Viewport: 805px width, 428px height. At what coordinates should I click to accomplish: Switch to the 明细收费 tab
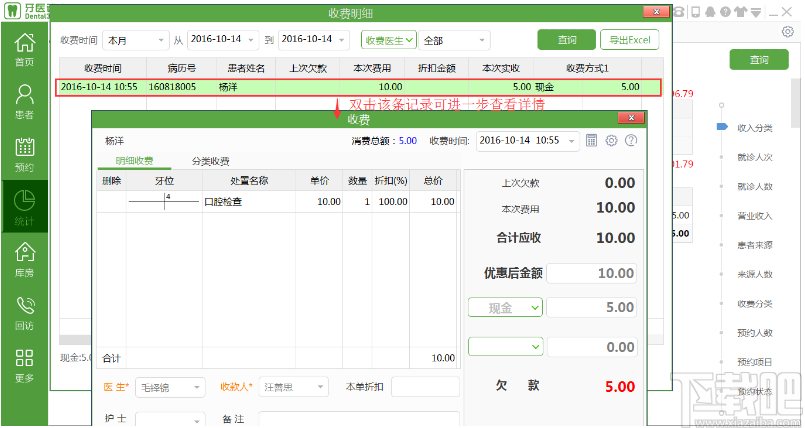point(134,161)
